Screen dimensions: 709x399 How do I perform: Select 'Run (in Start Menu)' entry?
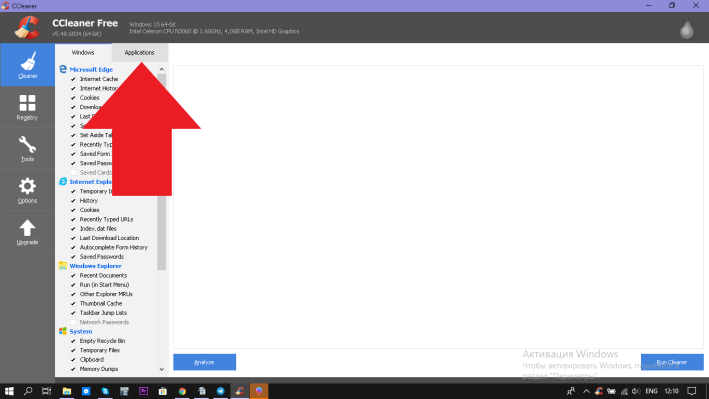(x=104, y=285)
